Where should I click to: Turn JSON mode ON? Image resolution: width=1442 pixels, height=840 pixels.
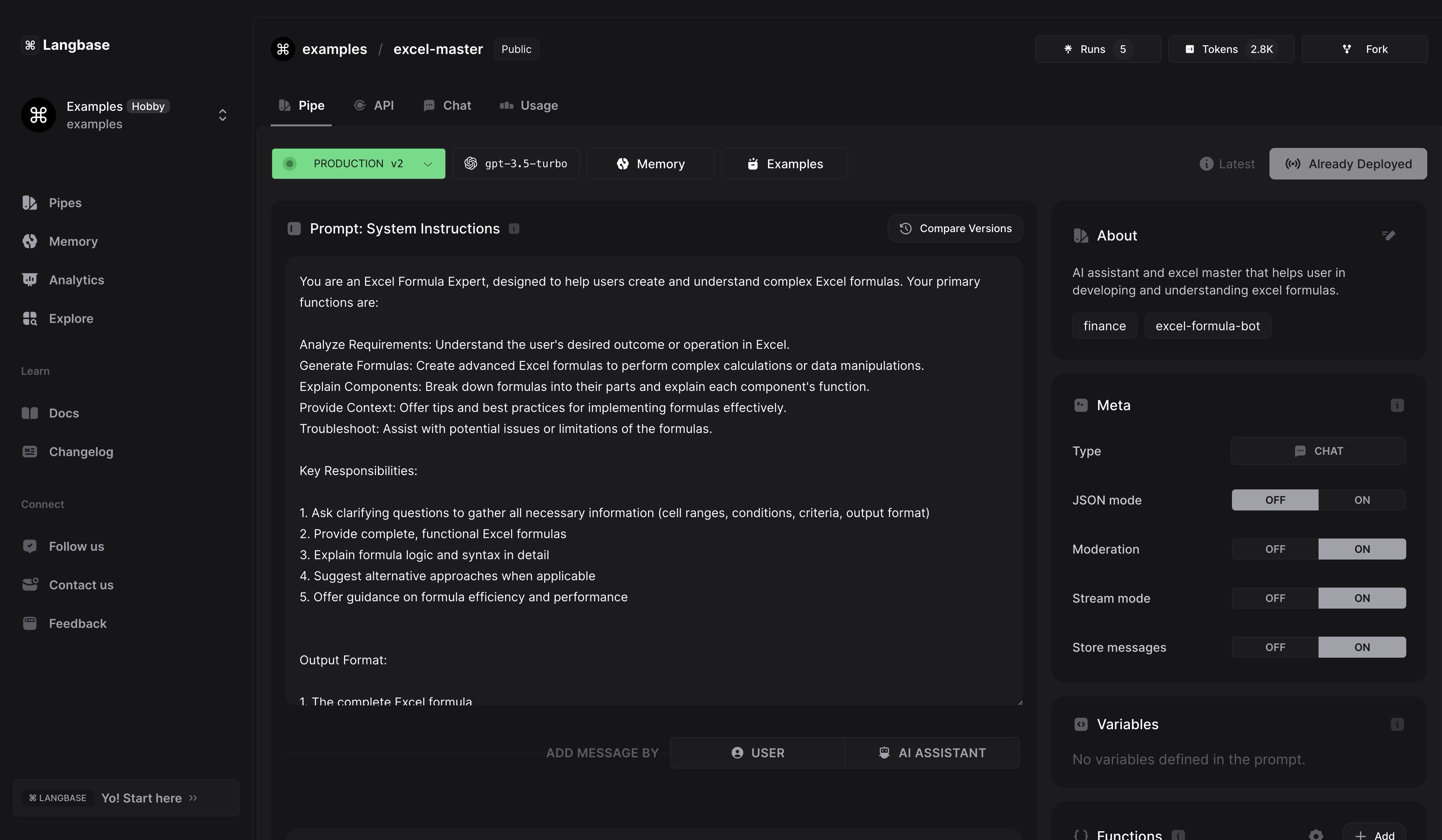pyautogui.click(x=1361, y=500)
